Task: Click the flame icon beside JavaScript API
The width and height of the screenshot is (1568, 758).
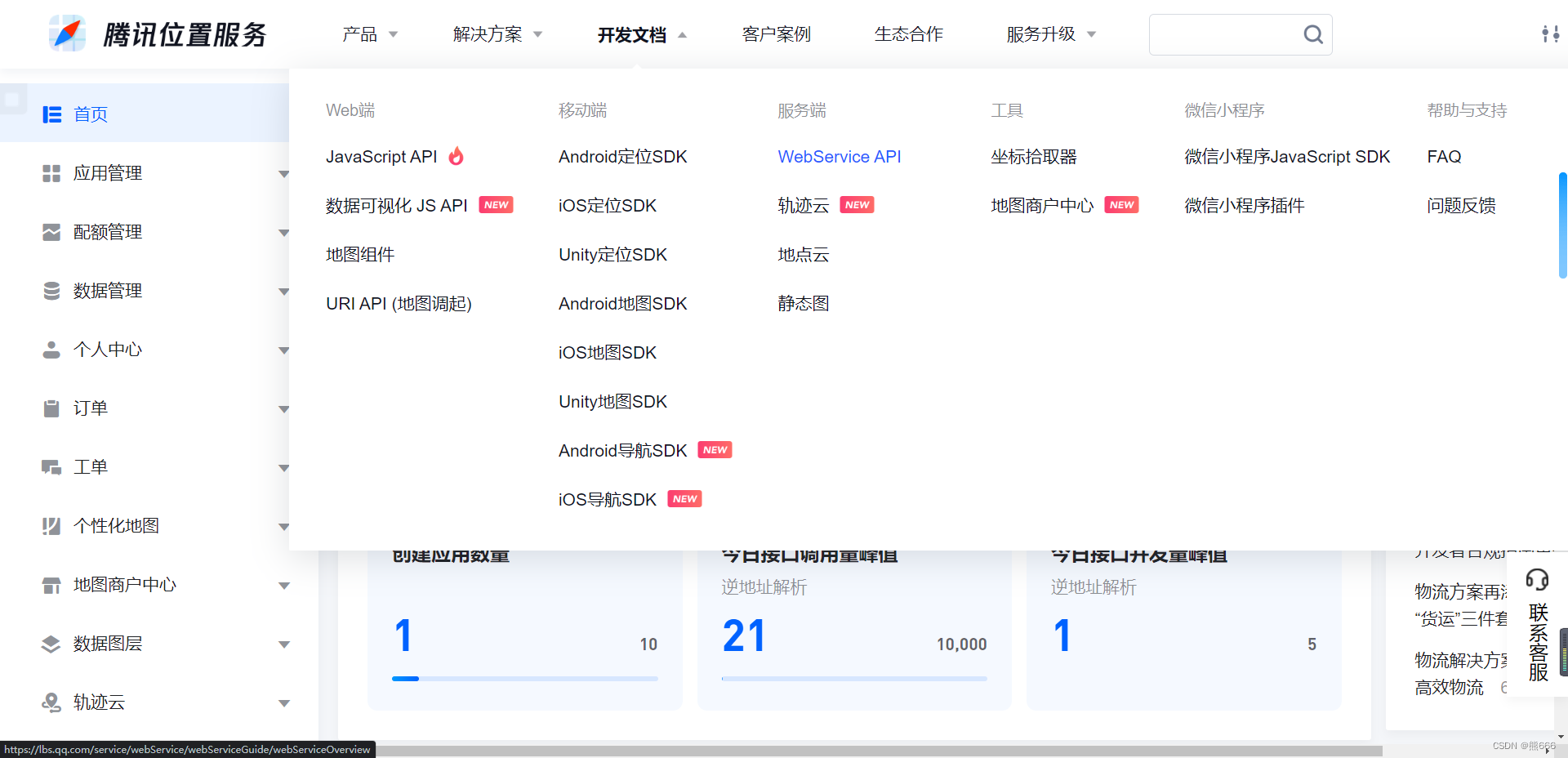Action: click(457, 155)
